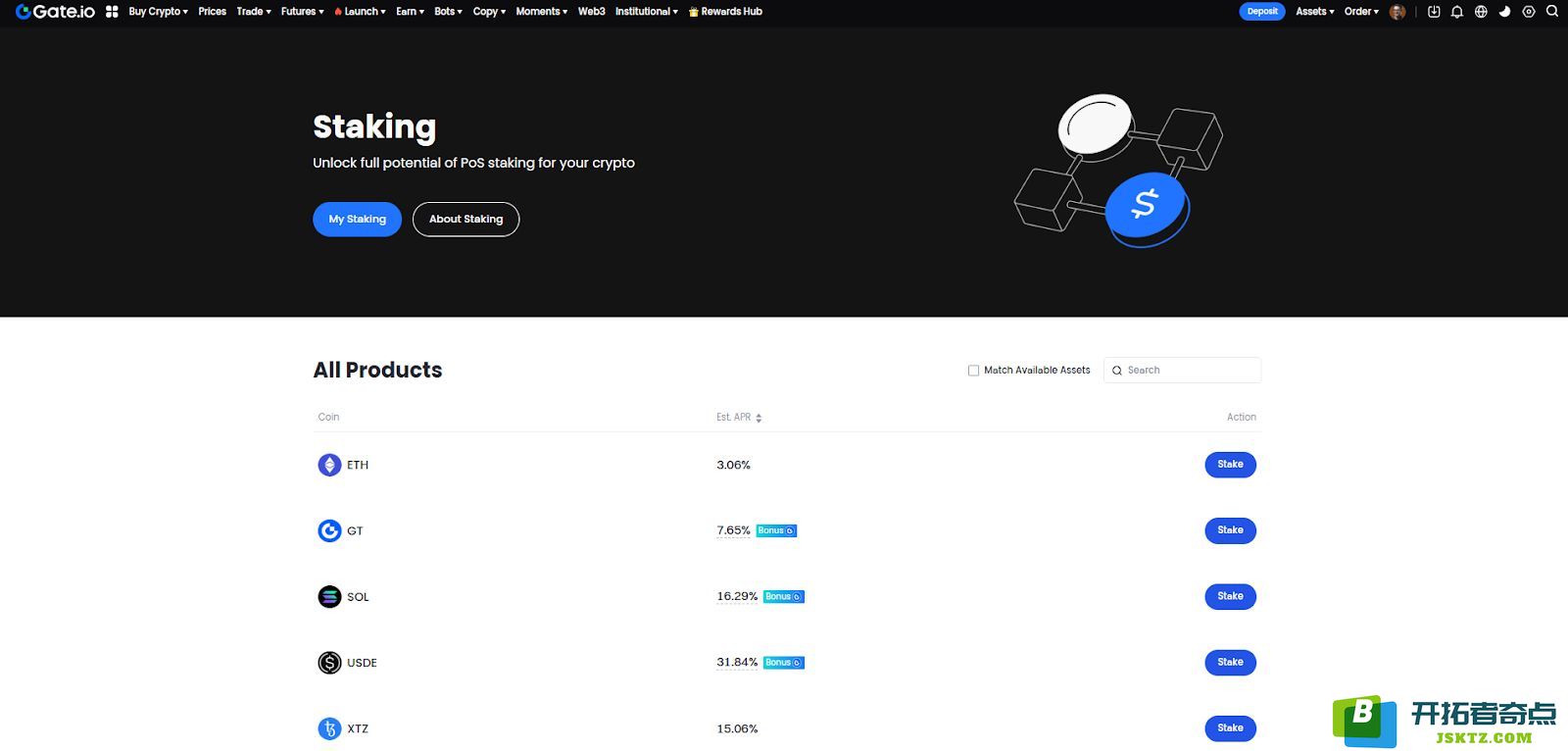Click the USDE 31.84% APR value
1568x751 pixels.
737,663
